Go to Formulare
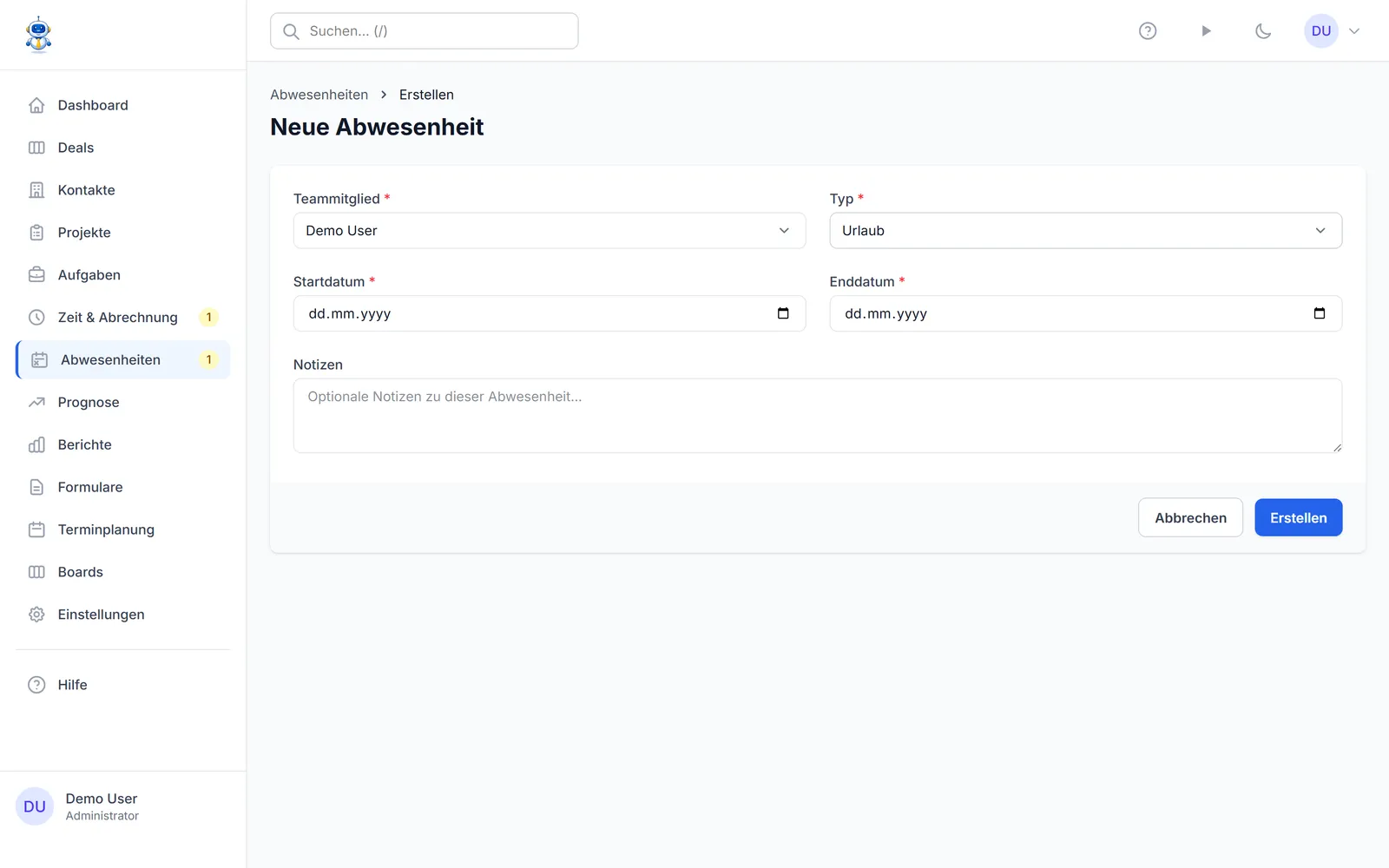Image resolution: width=1389 pixels, height=868 pixels. (123, 488)
